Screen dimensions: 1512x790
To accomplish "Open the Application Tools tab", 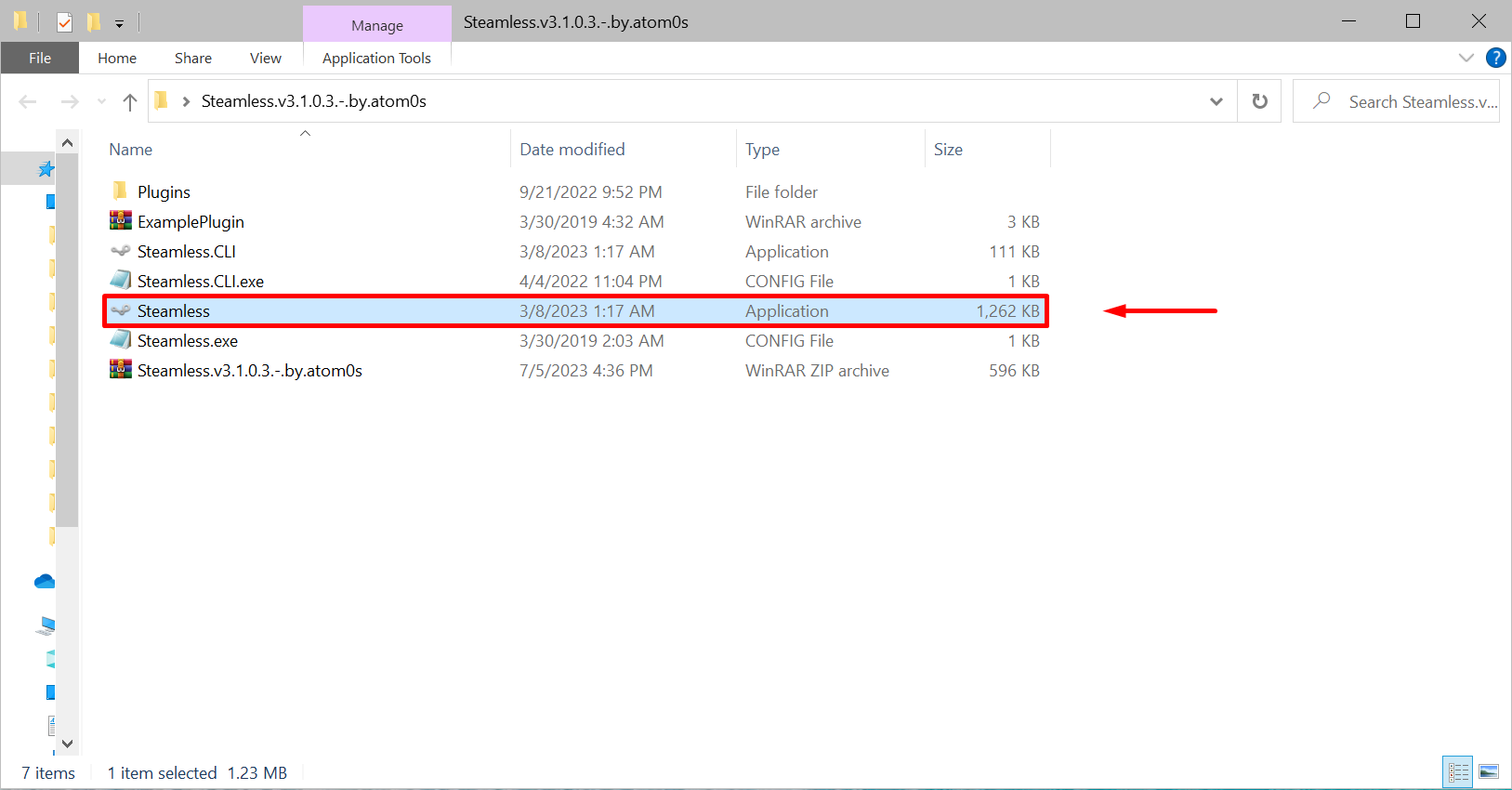I will pos(376,58).
